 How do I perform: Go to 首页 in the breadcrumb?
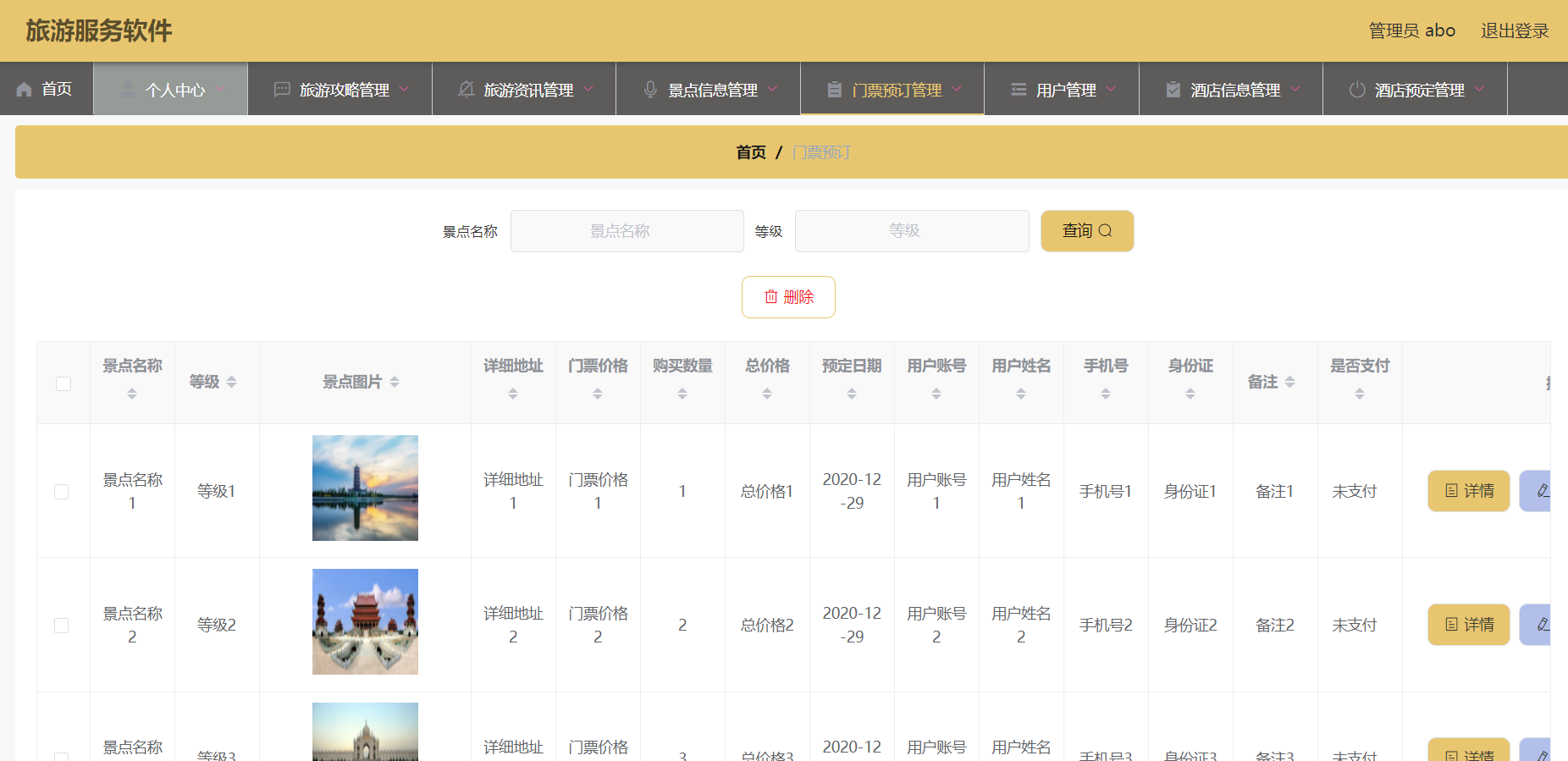(x=751, y=152)
